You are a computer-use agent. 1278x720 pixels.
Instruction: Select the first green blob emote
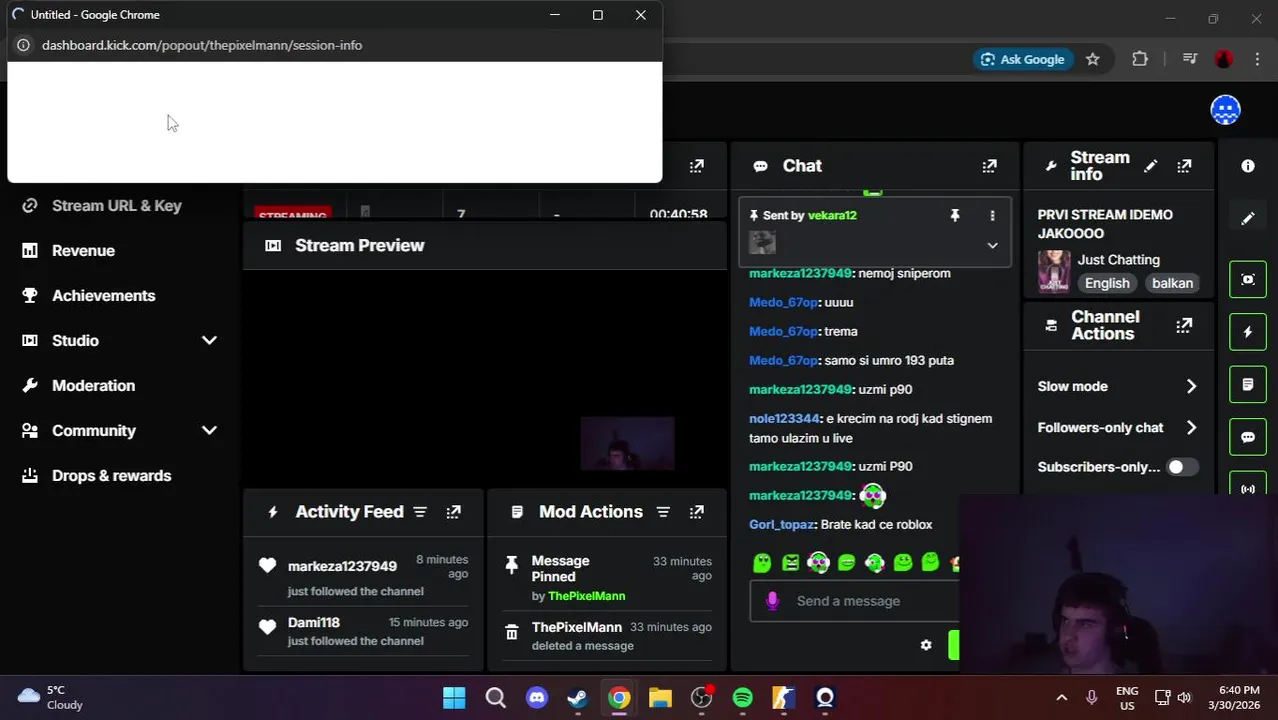pos(762,563)
